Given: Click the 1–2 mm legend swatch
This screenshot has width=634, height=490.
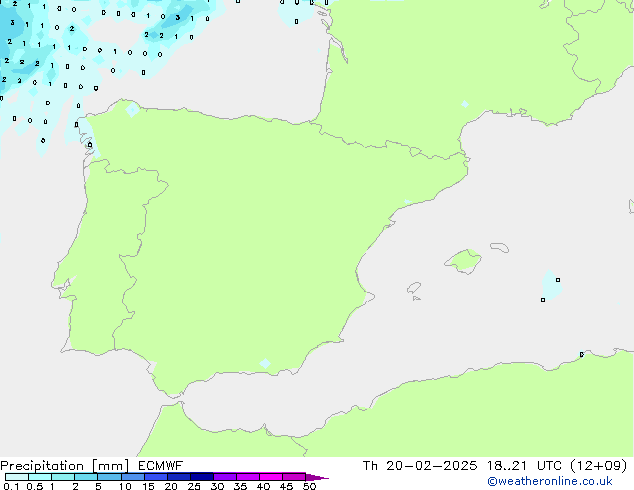Looking at the screenshot, I should [63, 477].
